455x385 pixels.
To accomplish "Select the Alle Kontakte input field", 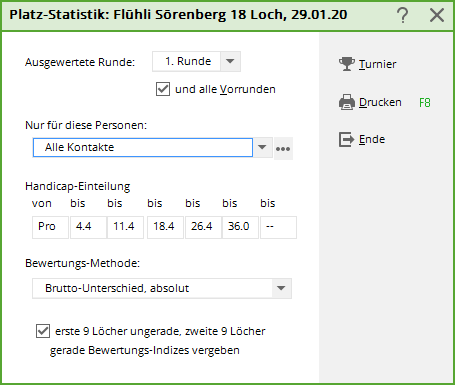I will 143,147.
